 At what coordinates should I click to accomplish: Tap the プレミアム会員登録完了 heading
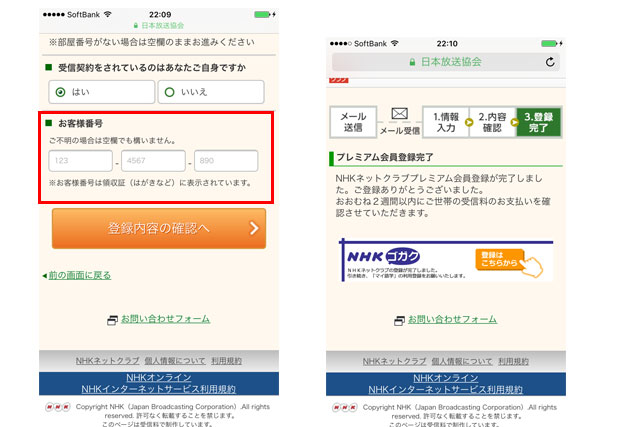(384, 157)
